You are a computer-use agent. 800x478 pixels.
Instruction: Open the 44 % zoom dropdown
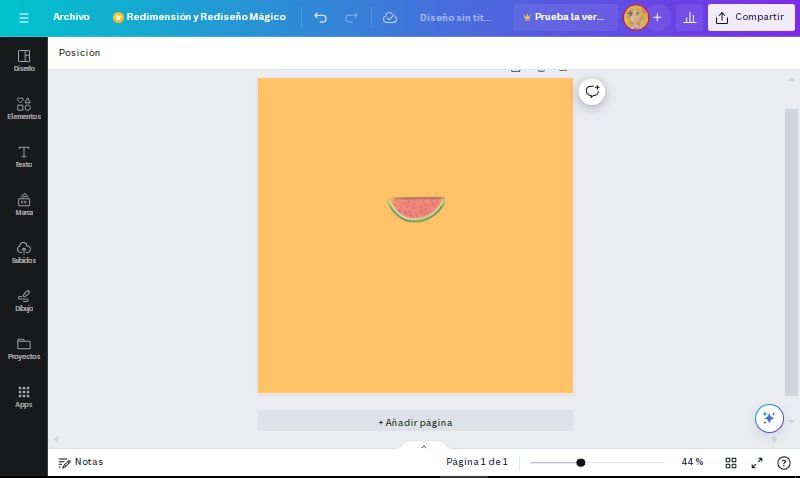coord(692,462)
